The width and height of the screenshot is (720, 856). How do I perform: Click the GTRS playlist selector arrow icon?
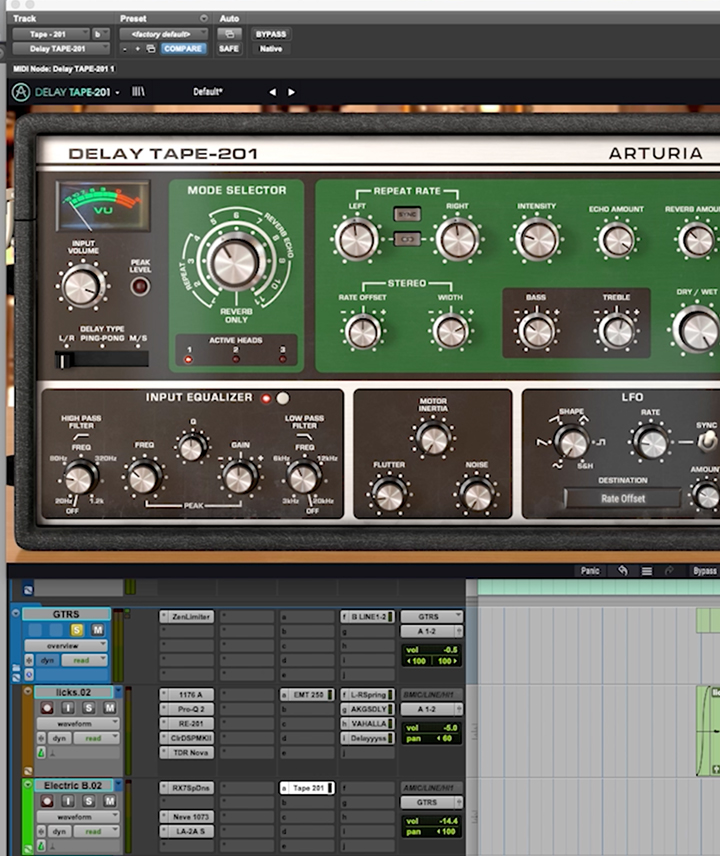coord(16,613)
